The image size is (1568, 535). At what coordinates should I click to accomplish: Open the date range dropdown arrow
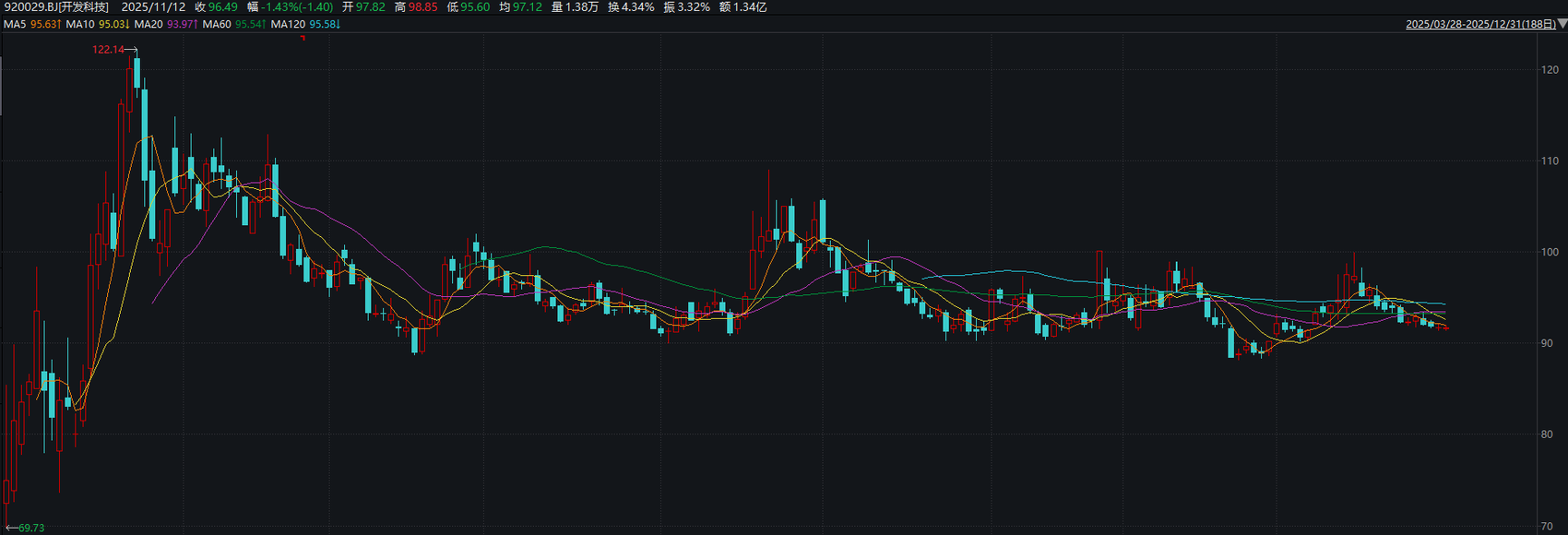(1562, 24)
